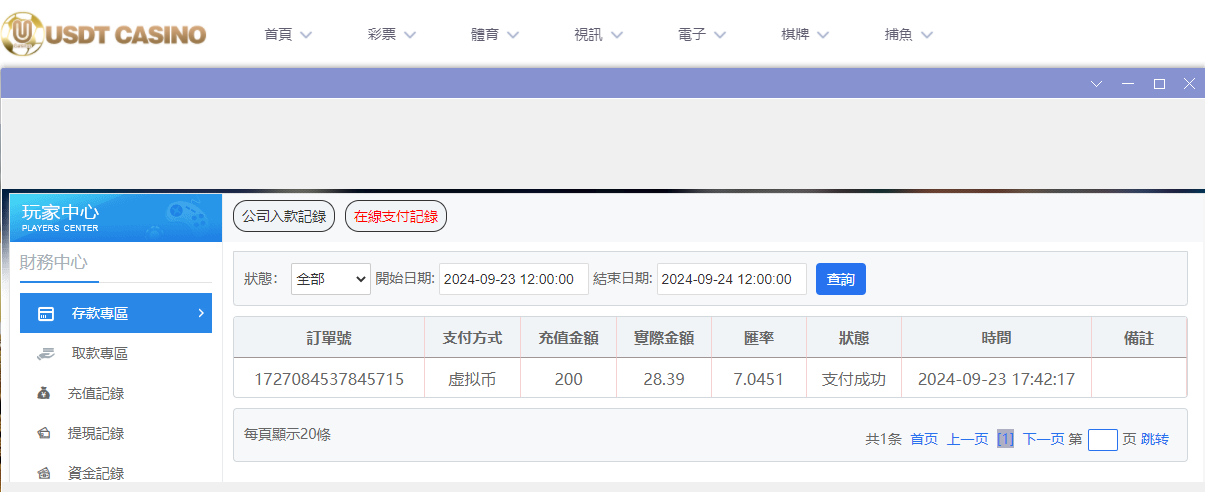Switch to 公司入款記錄 tab
Viewport: 1205px width, 492px height.
point(284,216)
